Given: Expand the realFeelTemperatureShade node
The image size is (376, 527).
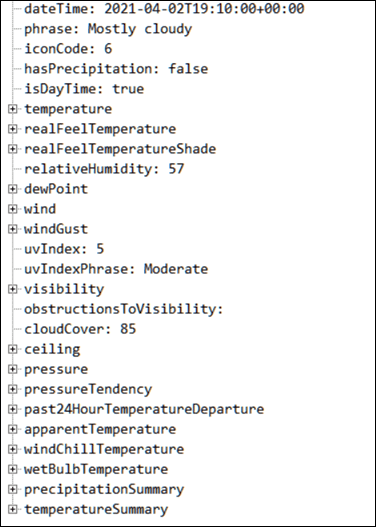Looking at the screenshot, I should 12,149.
